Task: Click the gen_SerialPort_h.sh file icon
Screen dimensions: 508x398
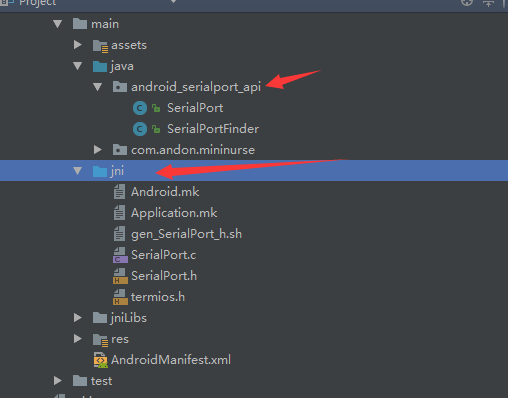Action: (119, 234)
